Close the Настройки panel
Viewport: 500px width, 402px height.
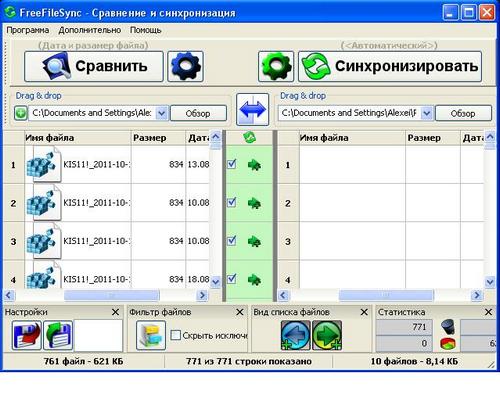point(115,312)
